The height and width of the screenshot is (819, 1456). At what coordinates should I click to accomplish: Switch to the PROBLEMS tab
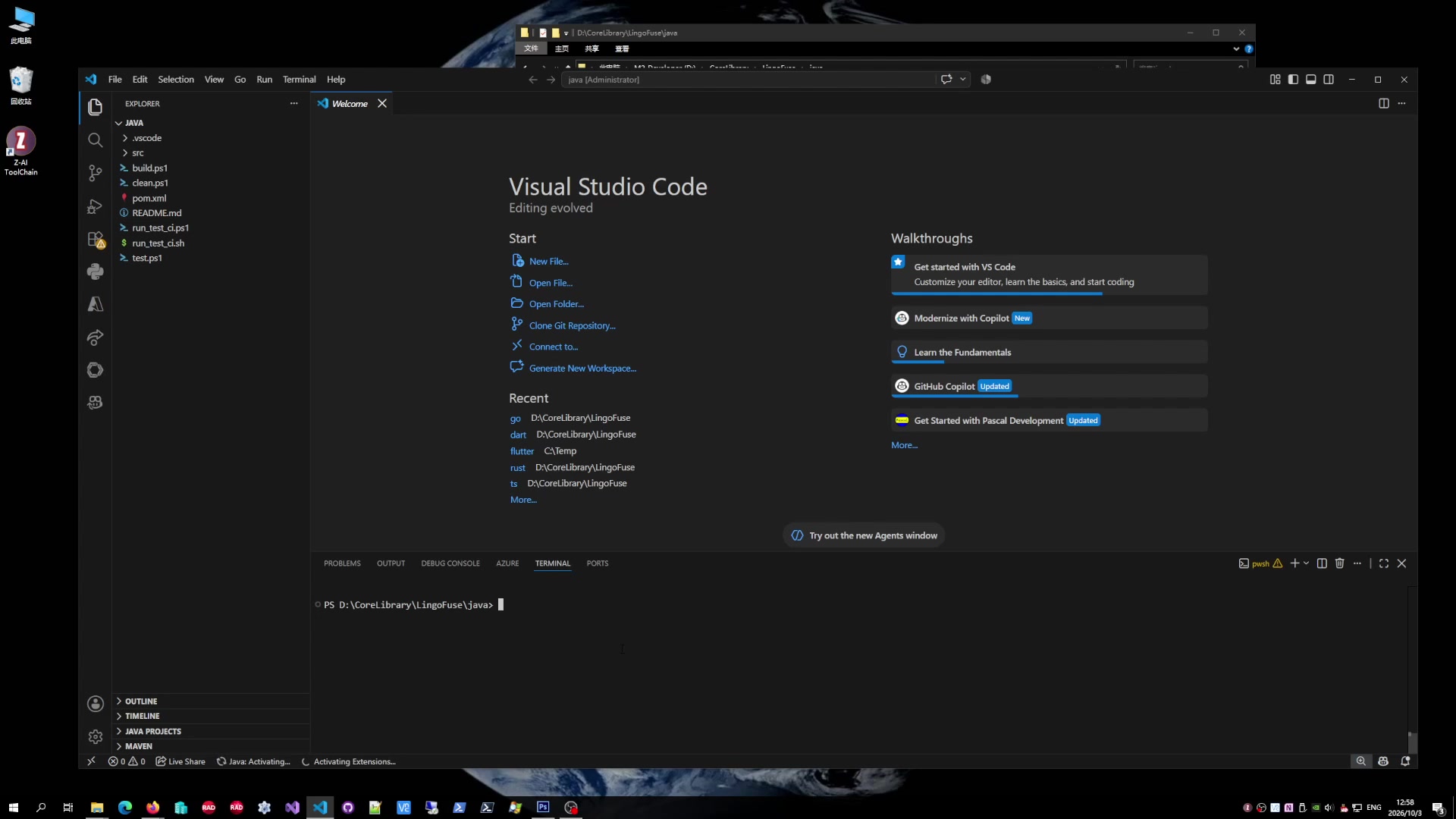click(342, 563)
